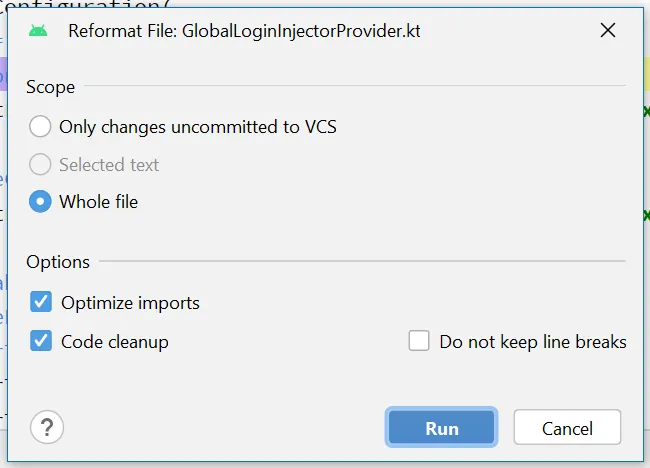Click the Options section heading
The width and height of the screenshot is (650, 468).
point(58,262)
